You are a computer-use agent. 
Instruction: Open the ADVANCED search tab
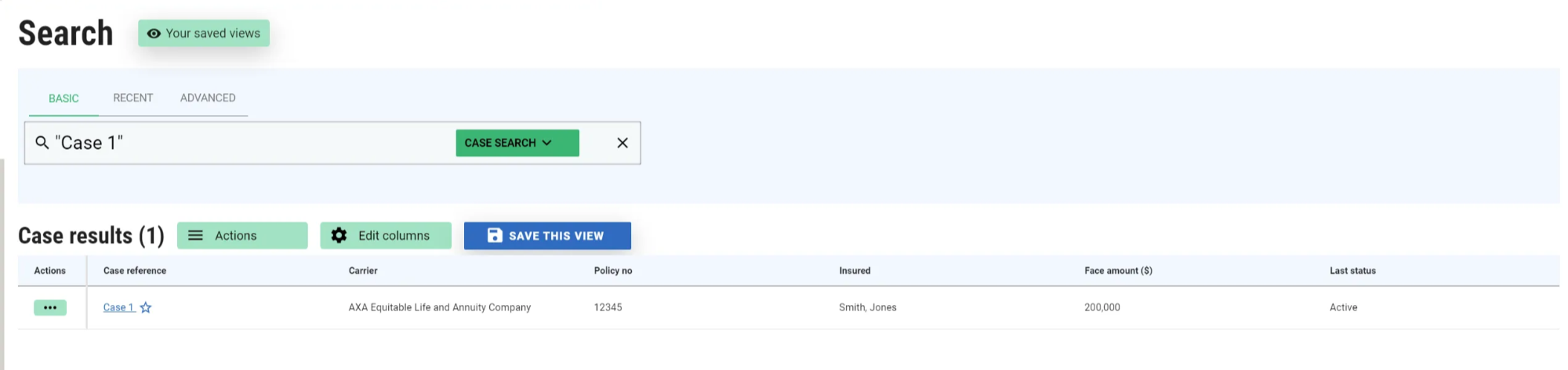click(x=208, y=98)
